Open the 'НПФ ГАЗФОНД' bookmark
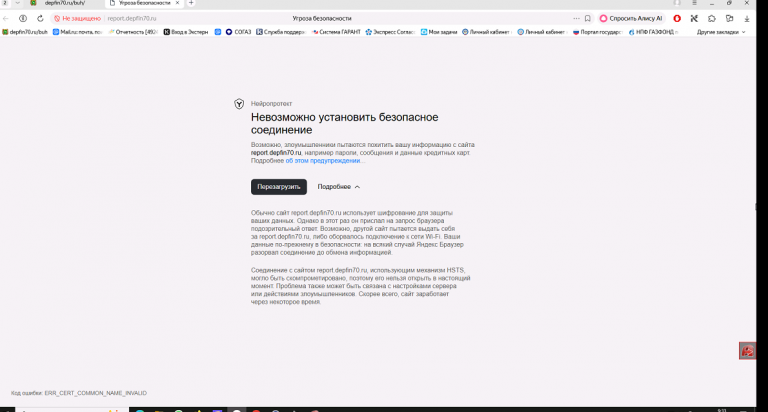This screenshot has height=412, width=768. pyautogui.click(x=653, y=32)
